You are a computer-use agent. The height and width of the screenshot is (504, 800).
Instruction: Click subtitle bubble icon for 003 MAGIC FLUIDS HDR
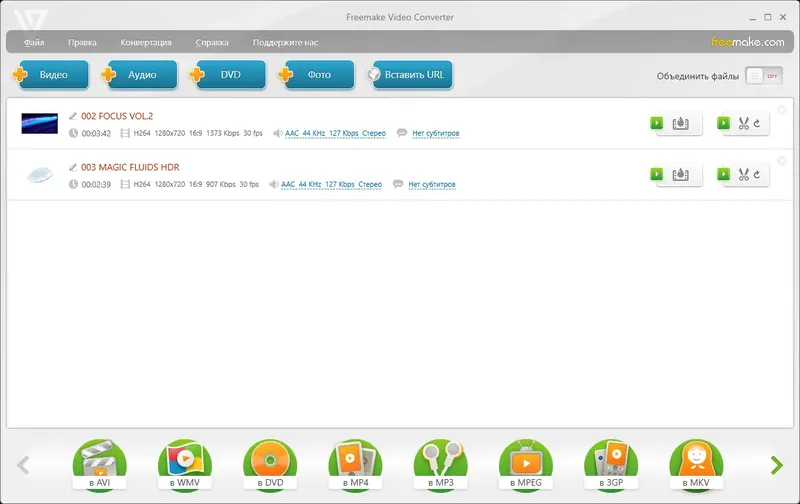(398, 184)
